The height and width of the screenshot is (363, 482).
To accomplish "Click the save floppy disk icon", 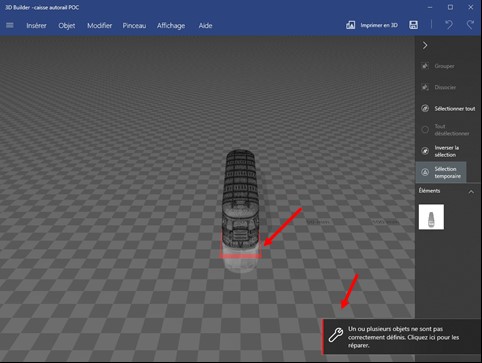I will tap(413, 25).
